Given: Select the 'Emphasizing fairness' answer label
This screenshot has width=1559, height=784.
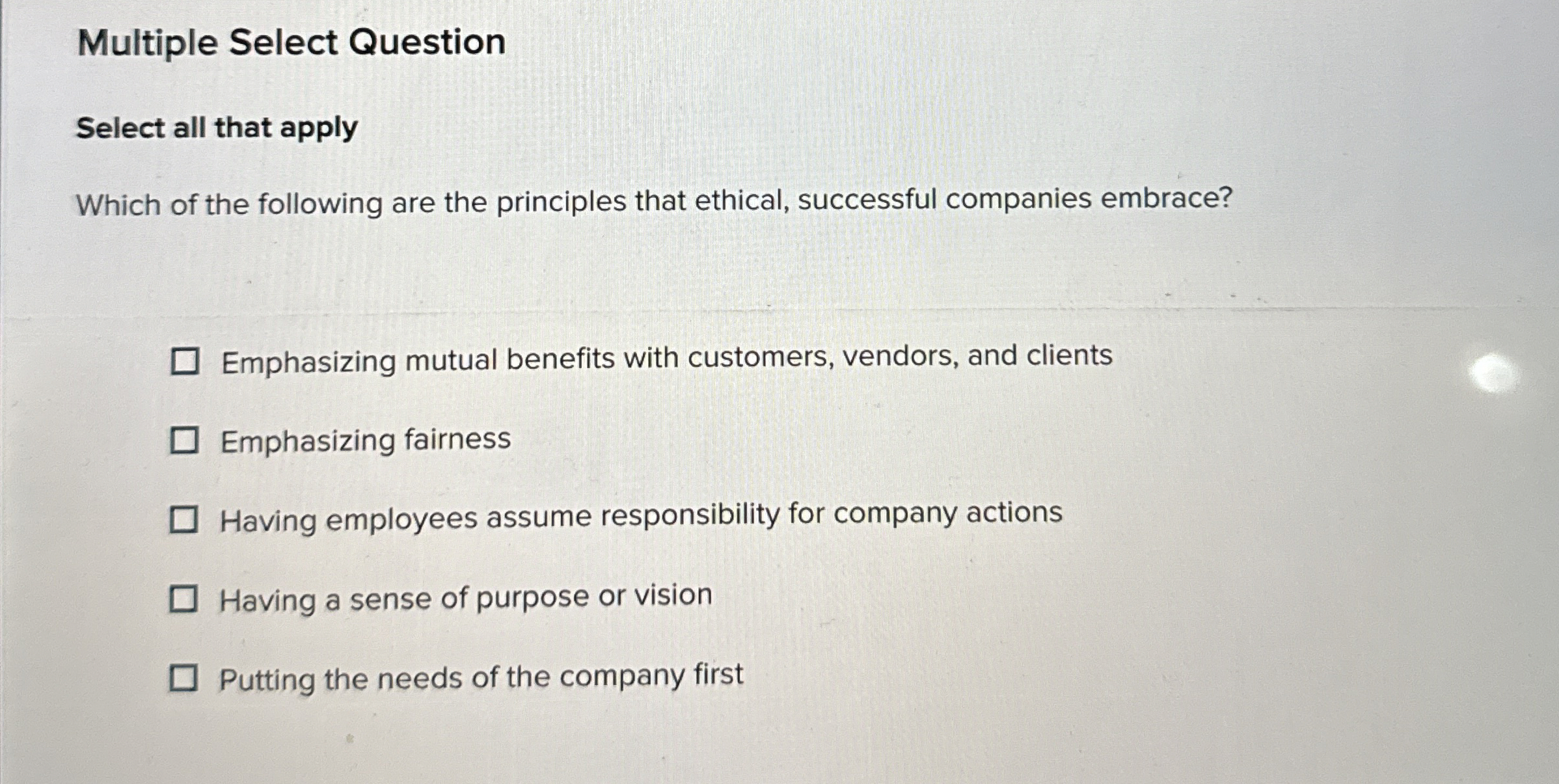Looking at the screenshot, I should tap(366, 442).
